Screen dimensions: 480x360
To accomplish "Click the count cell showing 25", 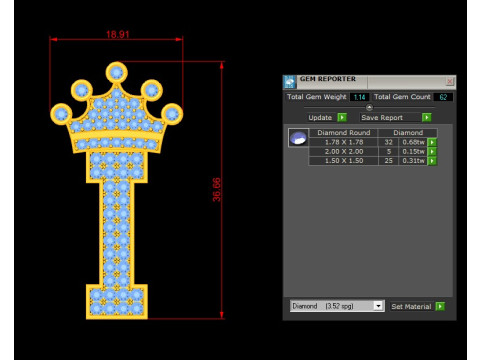I will 388,161.
